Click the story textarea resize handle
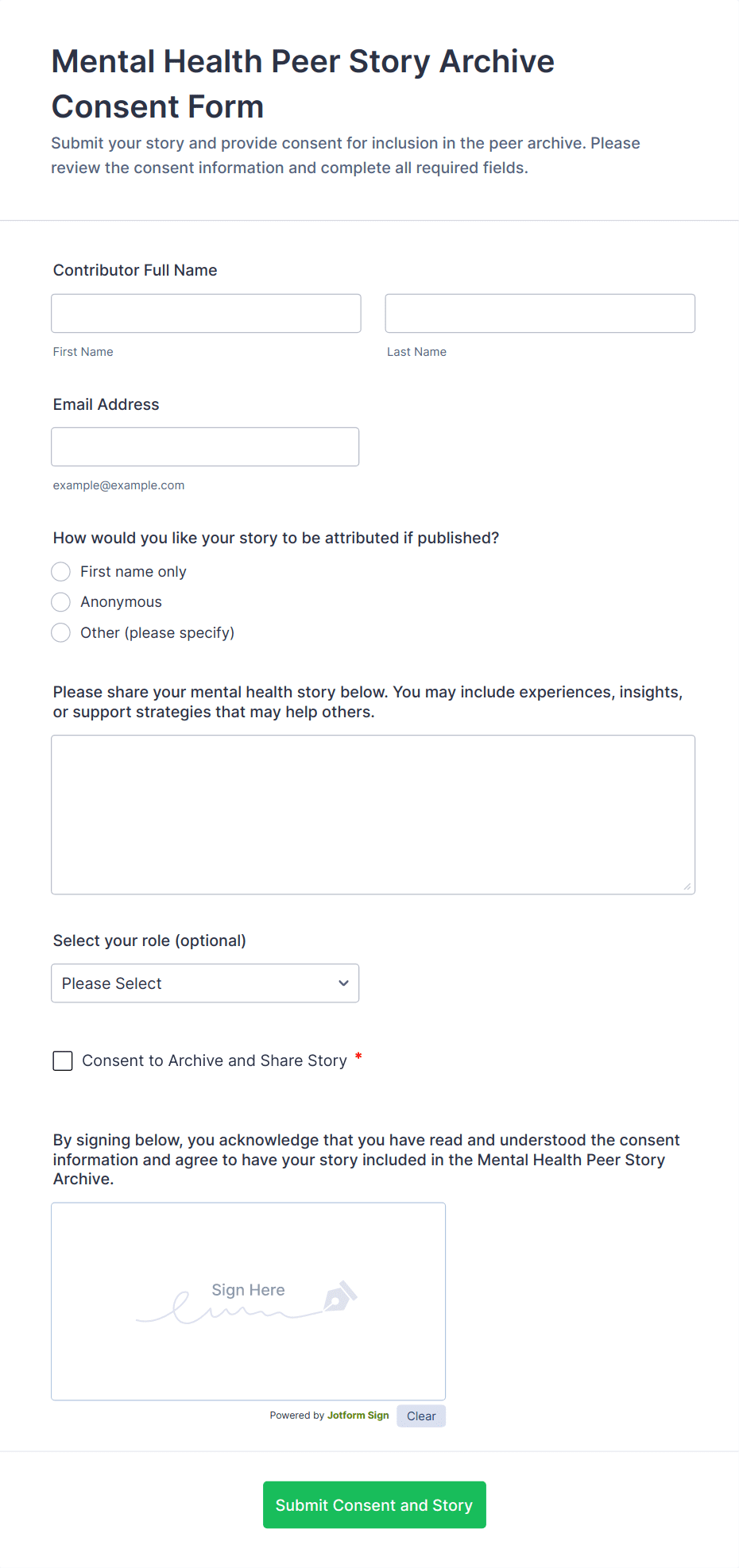 coord(687,886)
